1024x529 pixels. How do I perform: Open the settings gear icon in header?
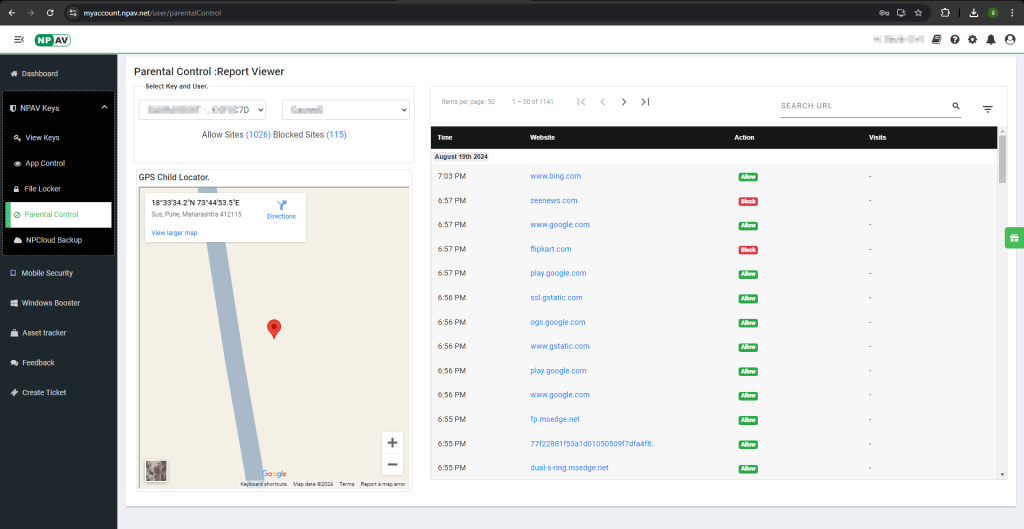point(972,40)
